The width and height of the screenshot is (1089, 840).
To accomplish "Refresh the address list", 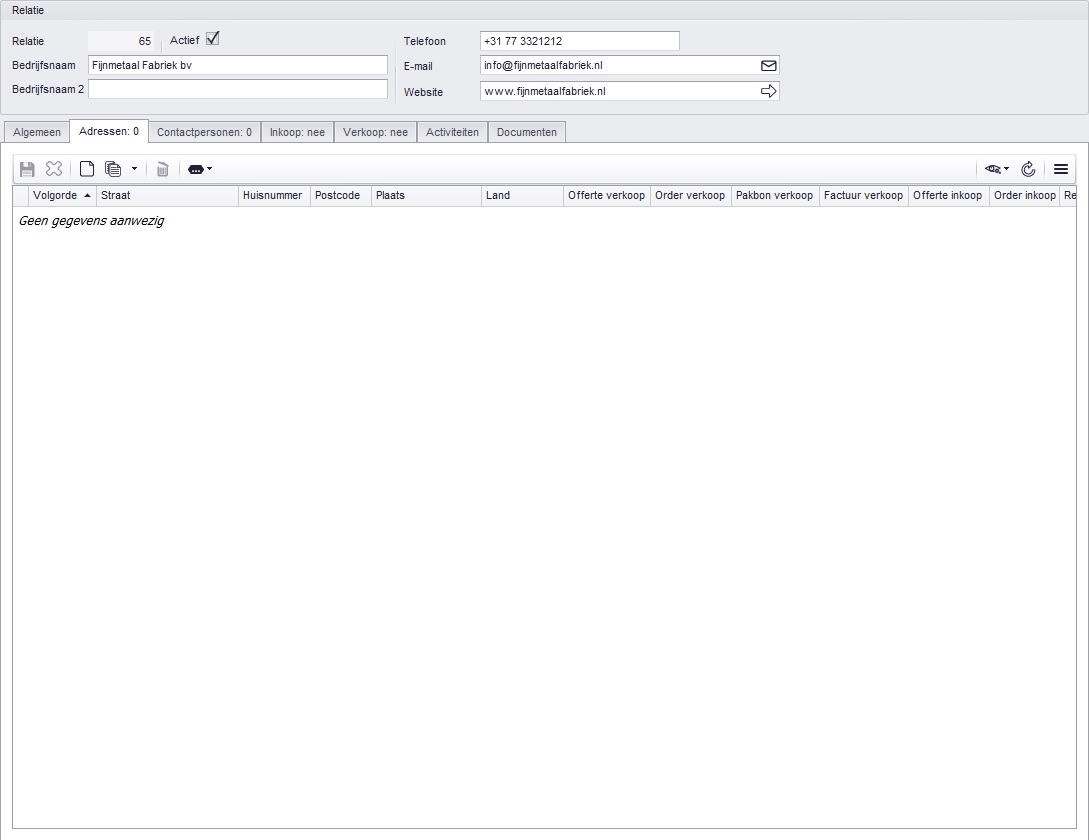I will (x=1028, y=170).
